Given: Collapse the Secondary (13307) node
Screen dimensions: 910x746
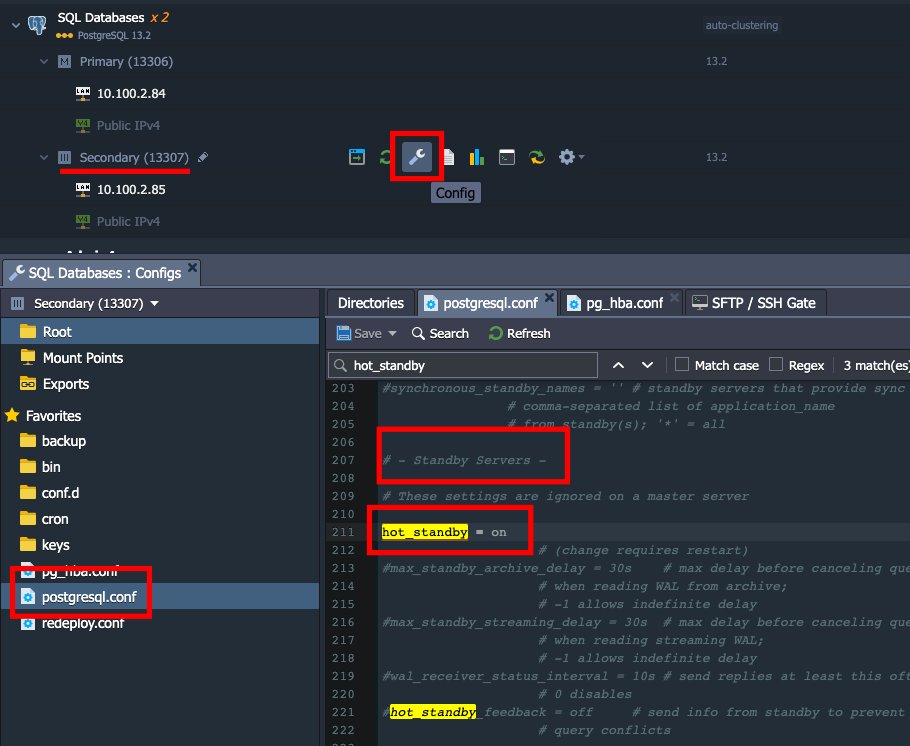Looking at the screenshot, I should point(44,157).
